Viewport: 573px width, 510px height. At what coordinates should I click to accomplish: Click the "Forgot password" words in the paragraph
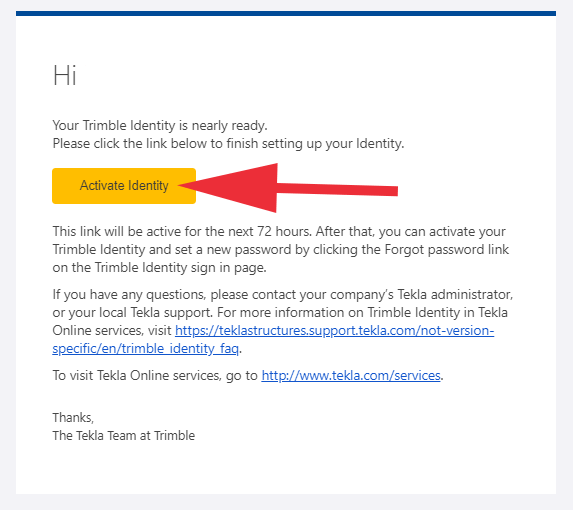pyautogui.click(x=434, y=250)
